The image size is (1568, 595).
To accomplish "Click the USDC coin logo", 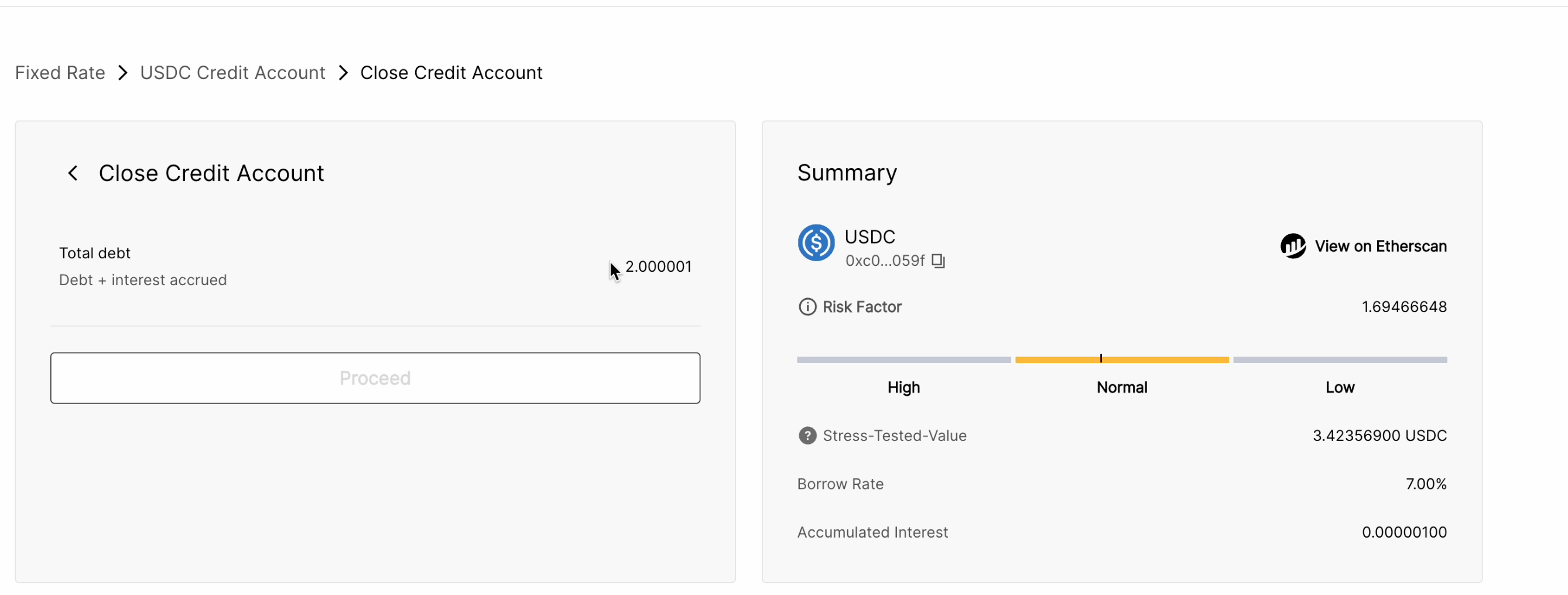I will (816, 243).
